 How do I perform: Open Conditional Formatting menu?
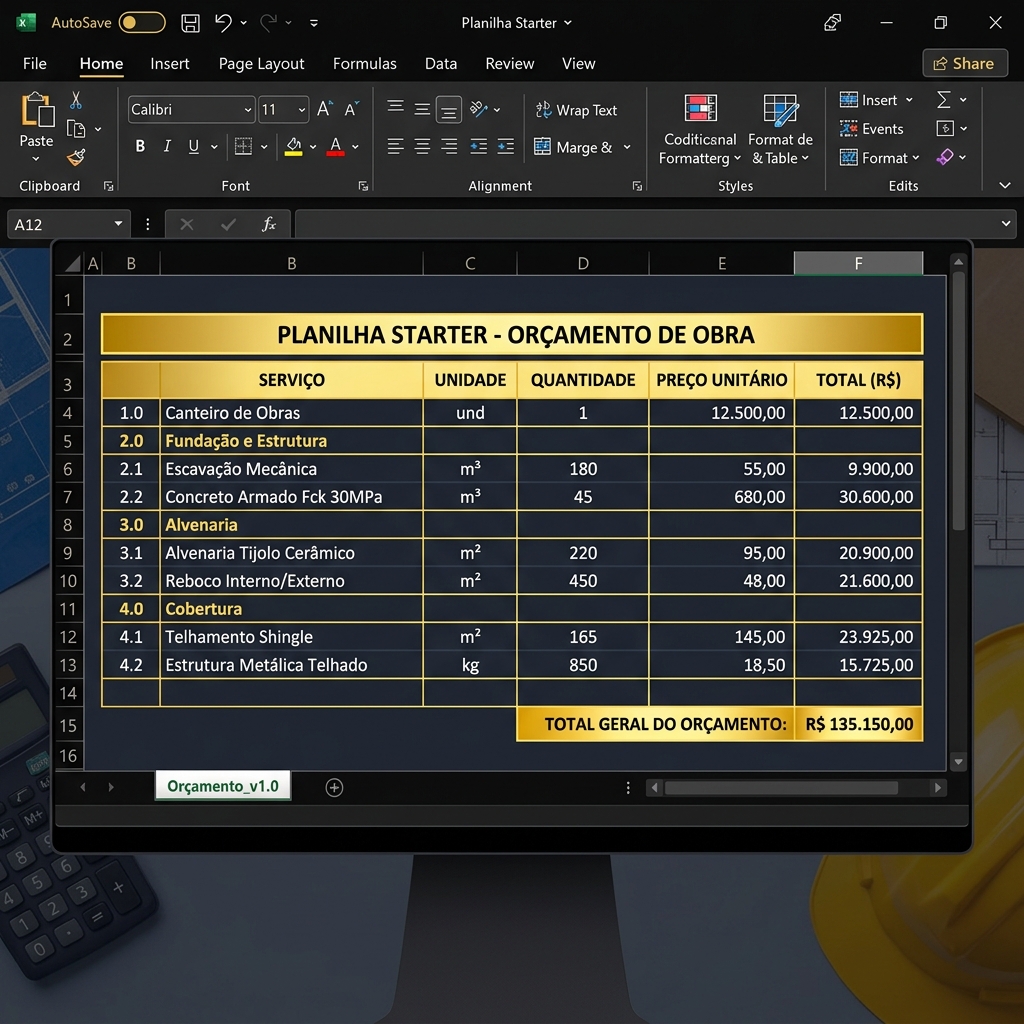coord(700,129)
